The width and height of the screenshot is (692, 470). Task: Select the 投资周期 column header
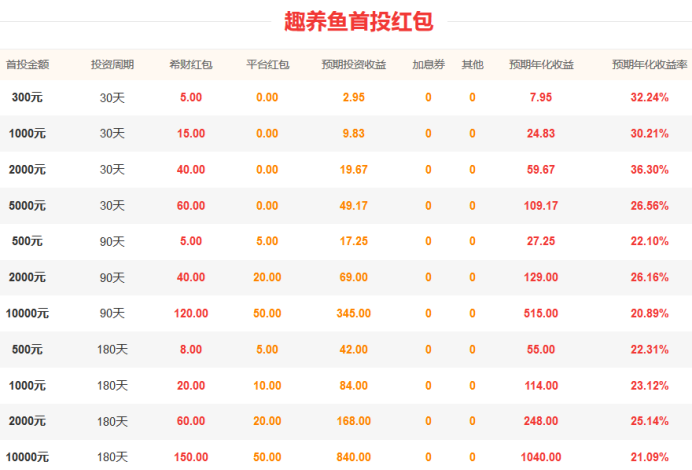[112, 64]
